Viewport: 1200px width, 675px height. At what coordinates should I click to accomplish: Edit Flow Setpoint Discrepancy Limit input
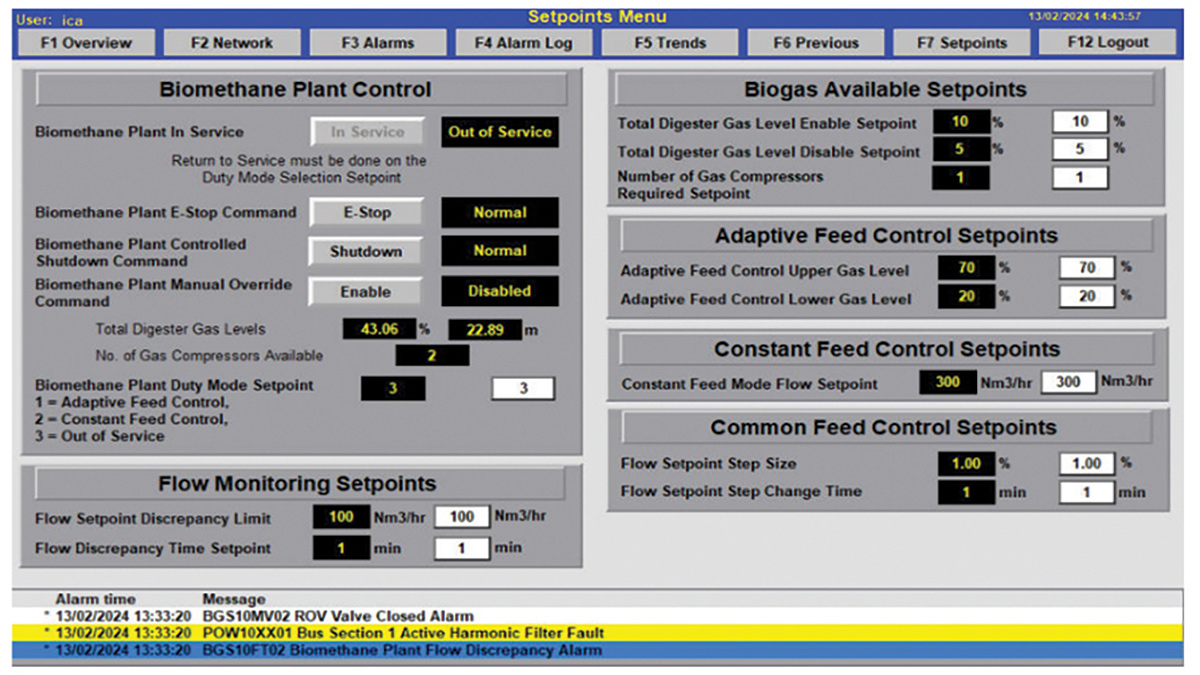[x=461, y=517]
